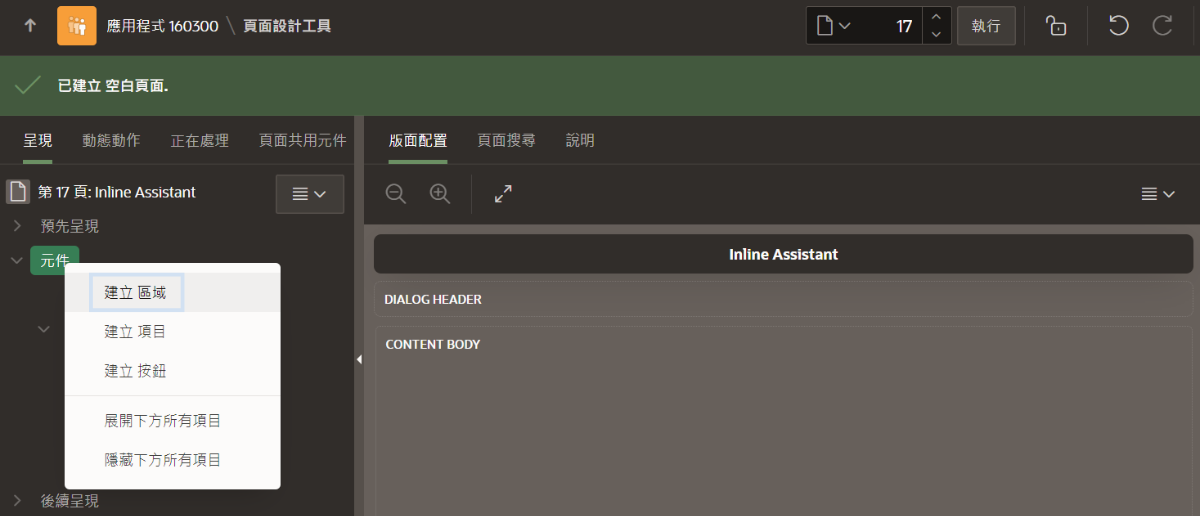Open the layout pane menu dropdown
1200x516 pixels.
click(1158, 194)
